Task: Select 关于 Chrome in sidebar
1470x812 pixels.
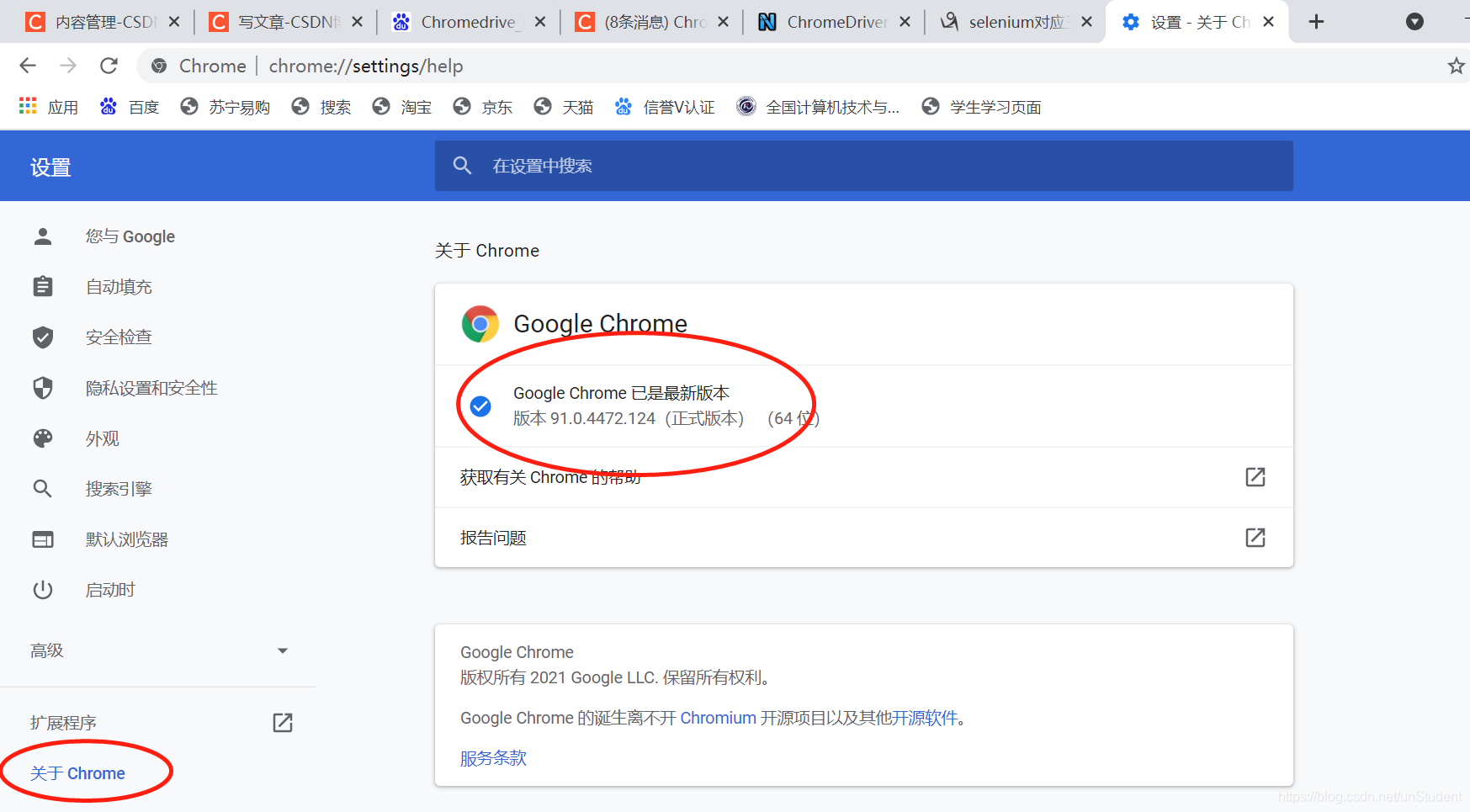Action: tap(77, 773)
